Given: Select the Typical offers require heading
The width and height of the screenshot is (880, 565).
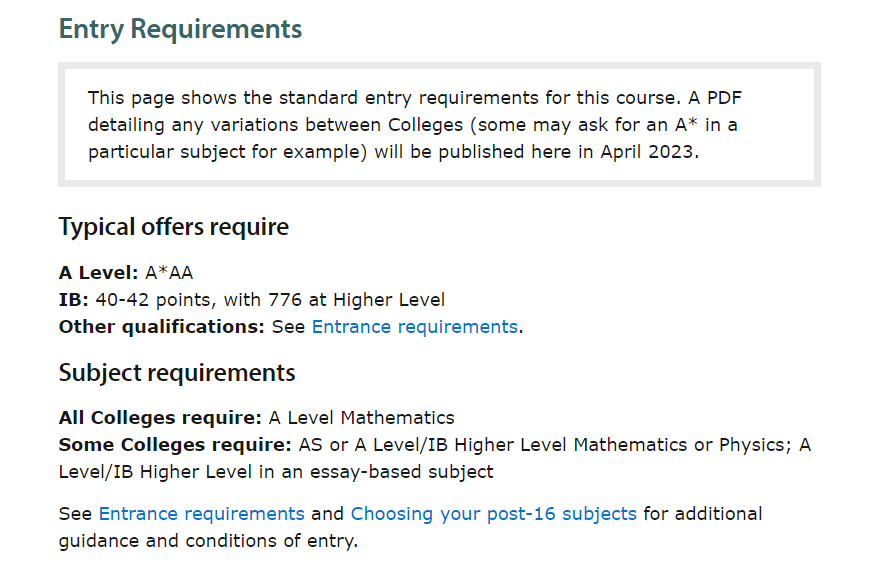Looking at the screenshot, I should pyautogui.click(x=173, y=227).
